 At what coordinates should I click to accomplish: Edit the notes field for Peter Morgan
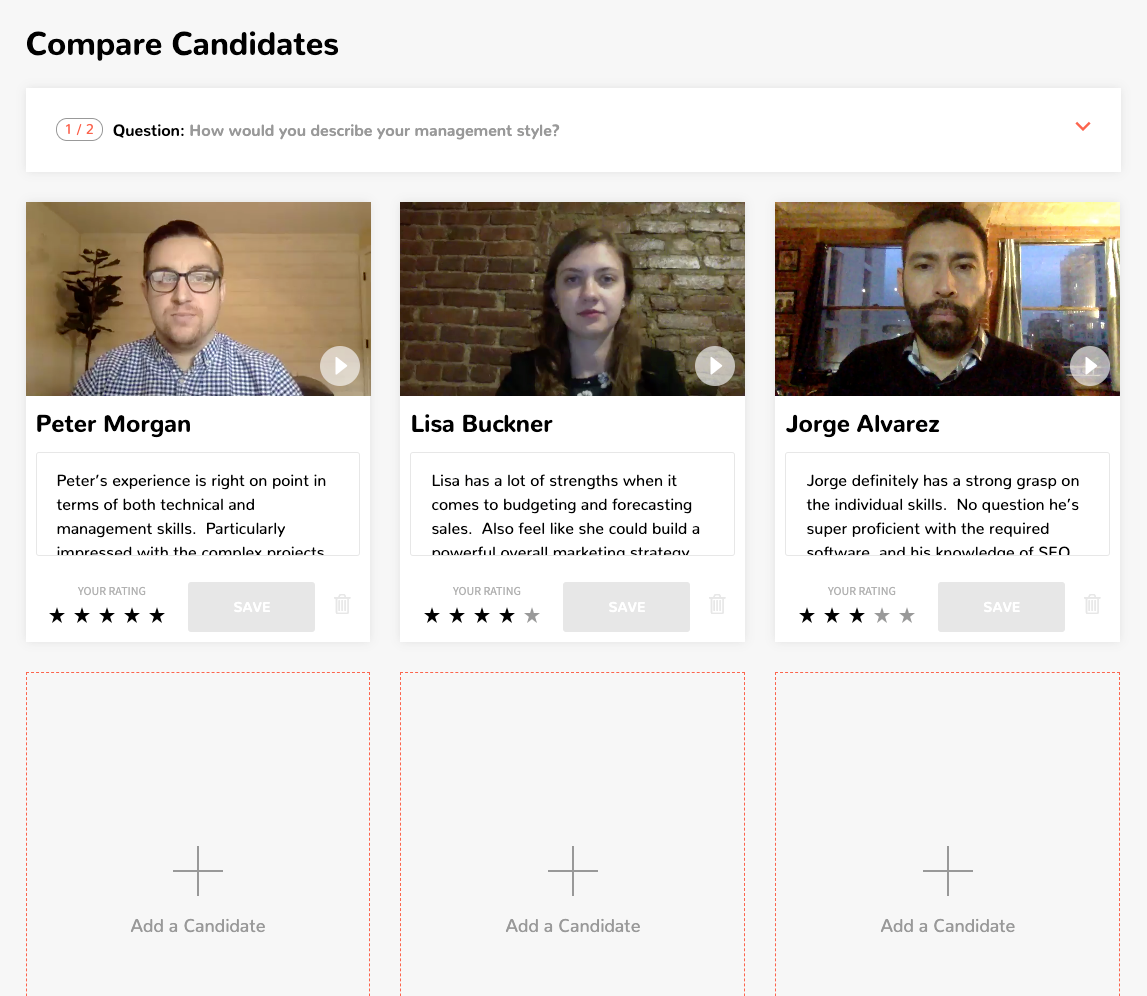(x=198, y=504)
